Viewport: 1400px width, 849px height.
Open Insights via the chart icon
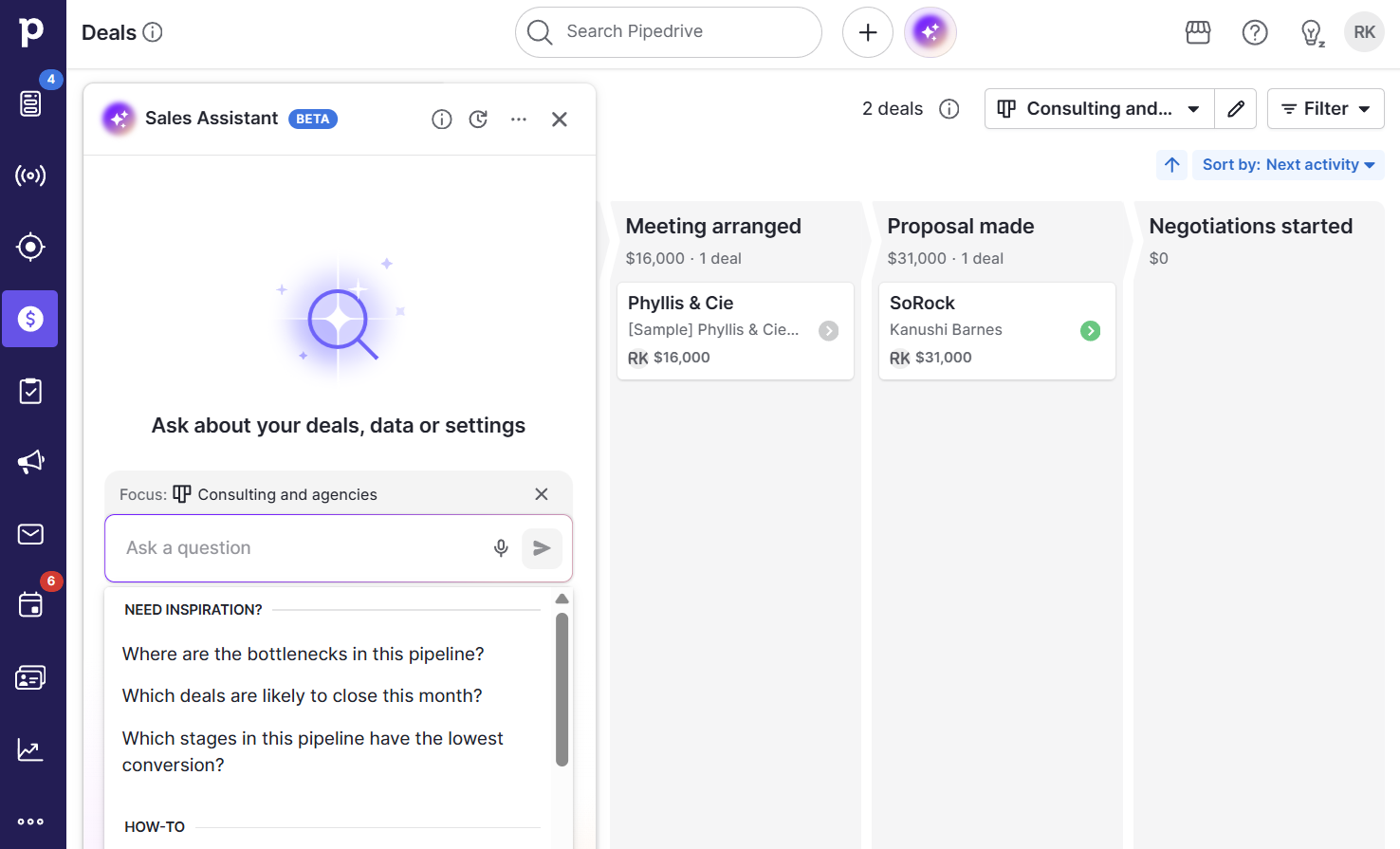[x=30, y=748]
